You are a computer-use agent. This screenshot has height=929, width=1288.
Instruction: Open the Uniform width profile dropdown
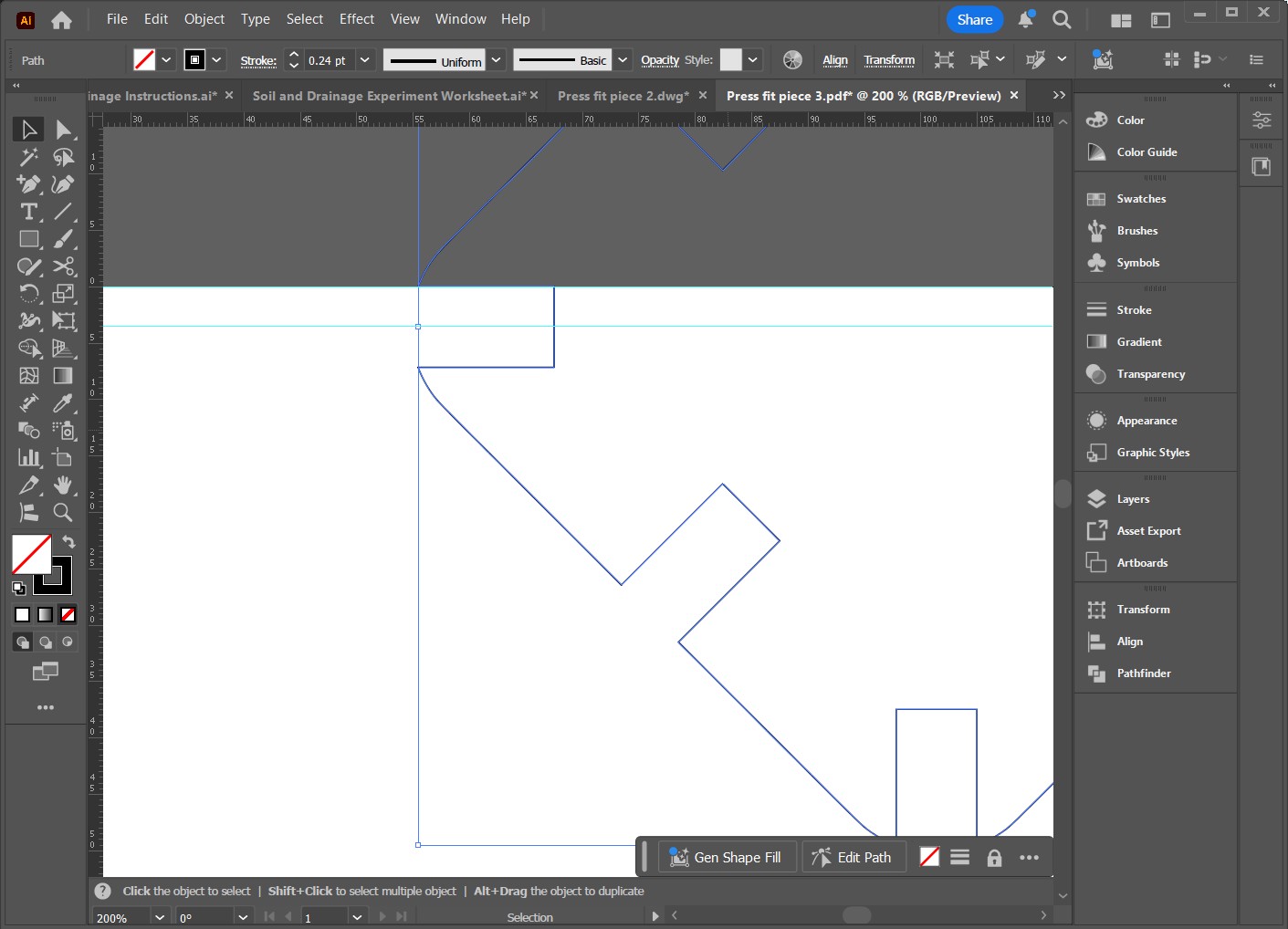pyautogui.click(x=496, y=60)
